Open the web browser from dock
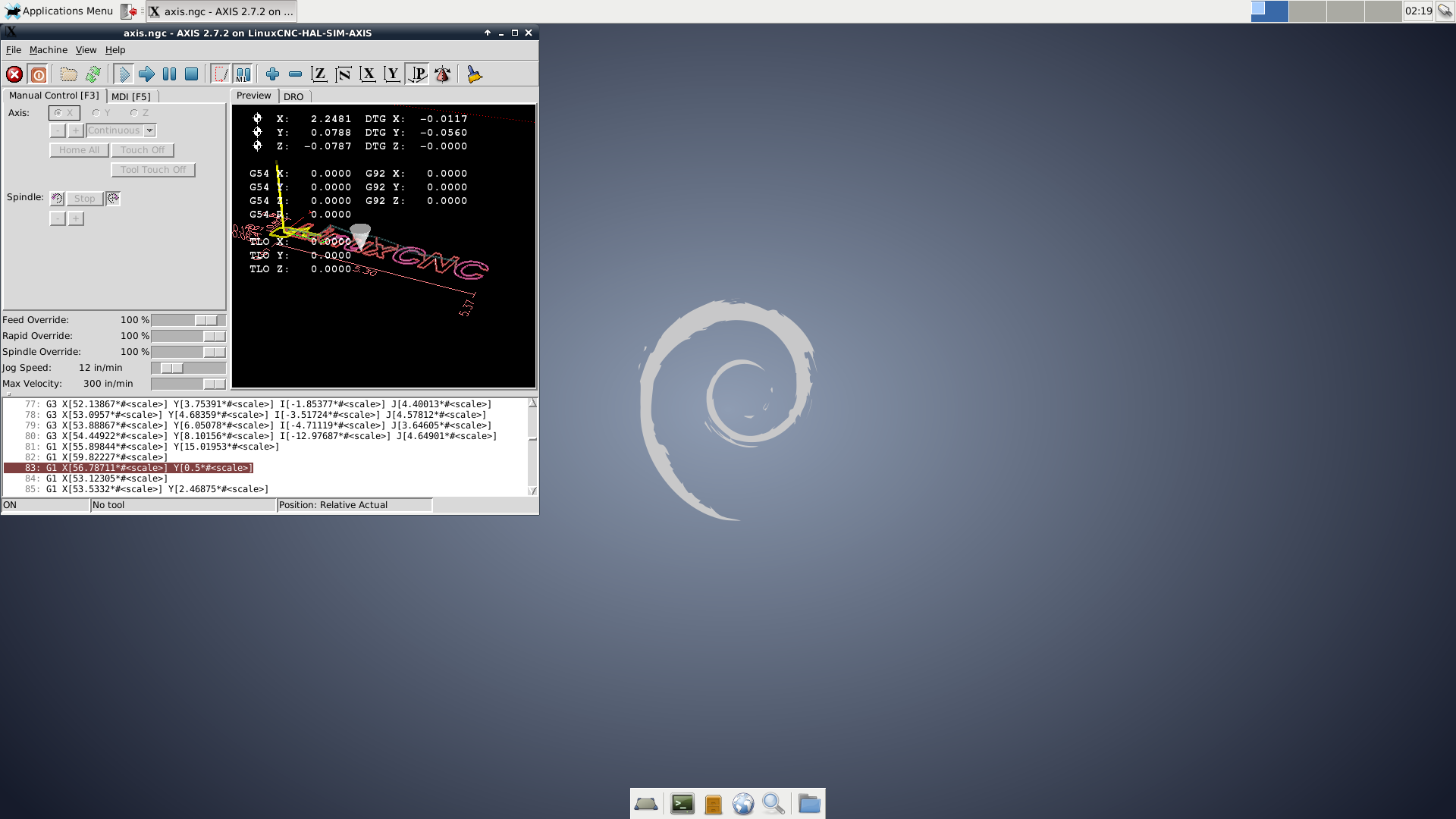The height and width of the screenshot is (819, 1456). click(743, 804)
